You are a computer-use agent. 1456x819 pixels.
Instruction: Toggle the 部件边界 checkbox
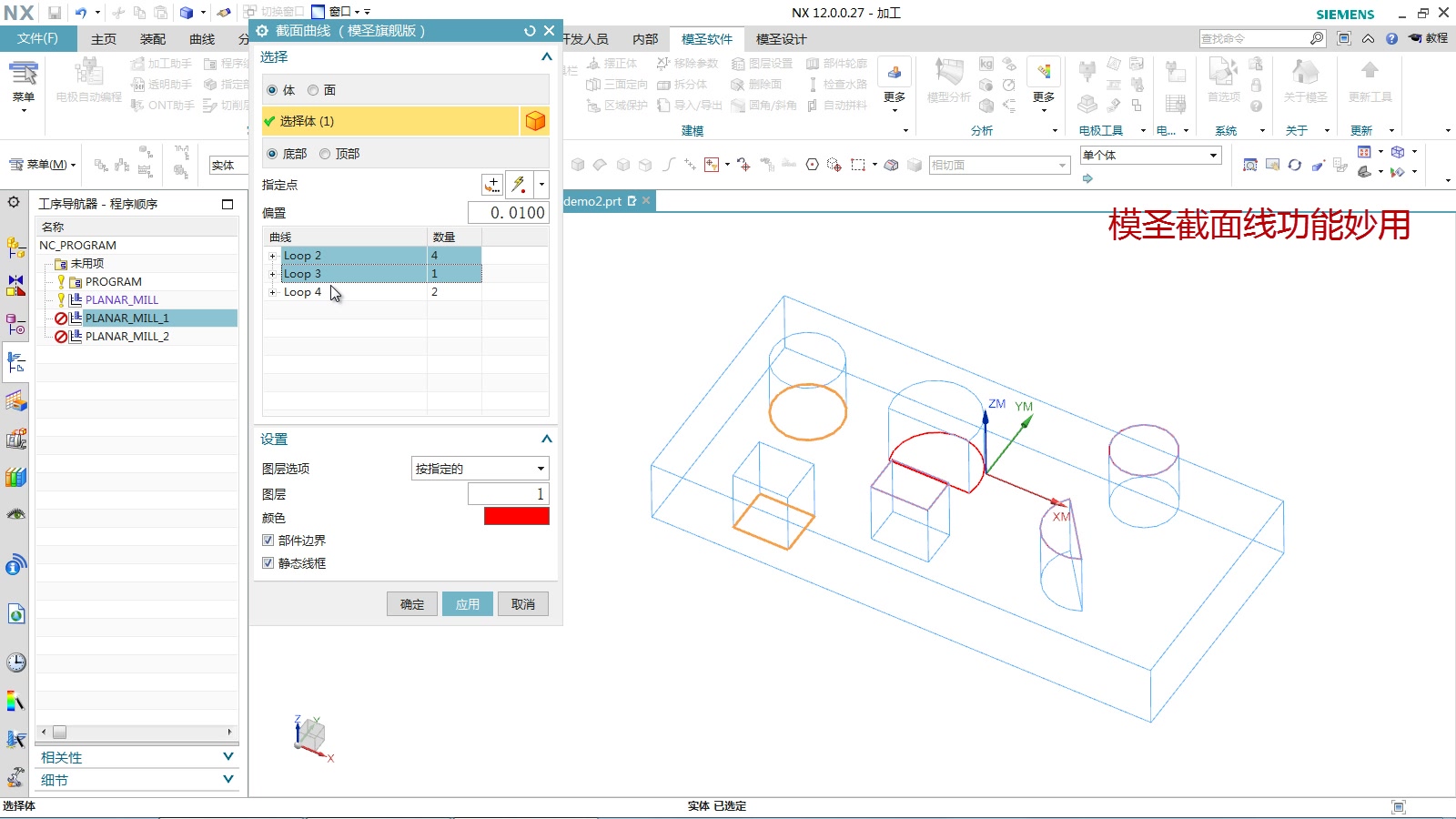click(x=268, y=541)
